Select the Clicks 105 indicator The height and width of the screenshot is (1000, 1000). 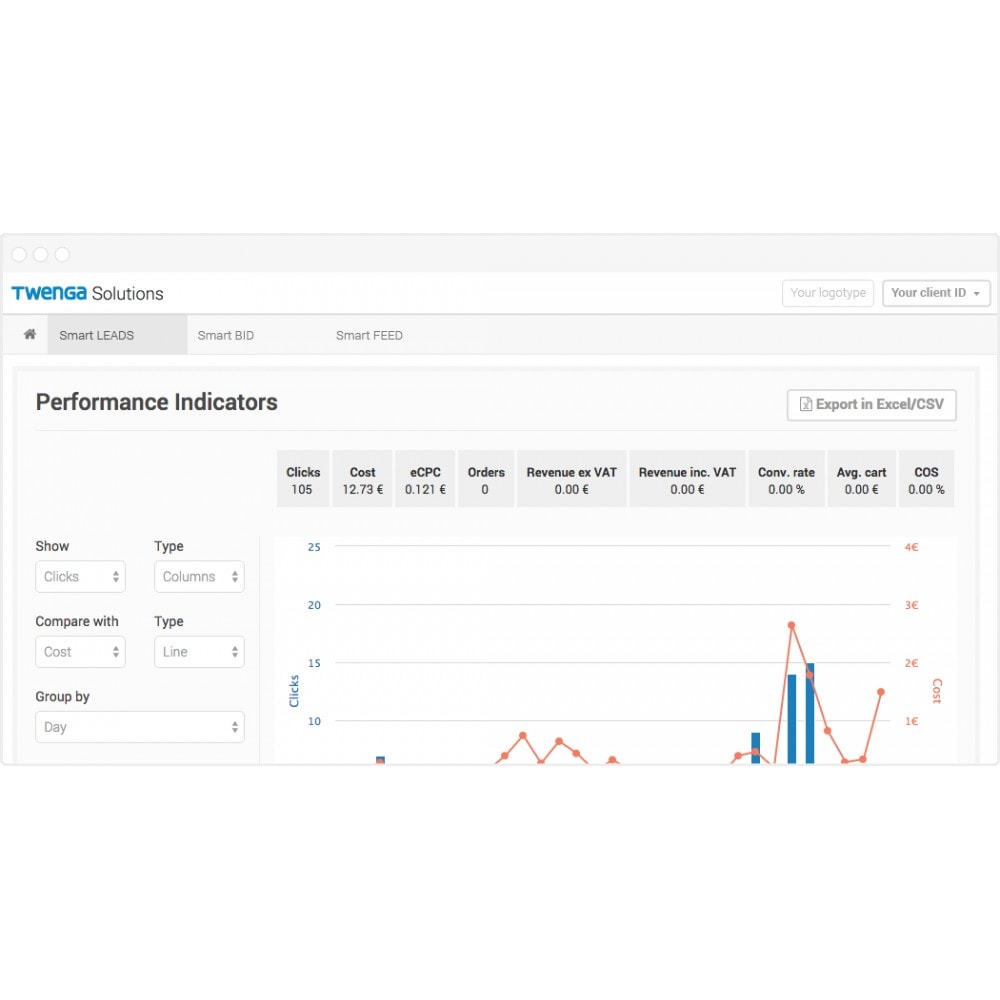(x=303, y=479)
